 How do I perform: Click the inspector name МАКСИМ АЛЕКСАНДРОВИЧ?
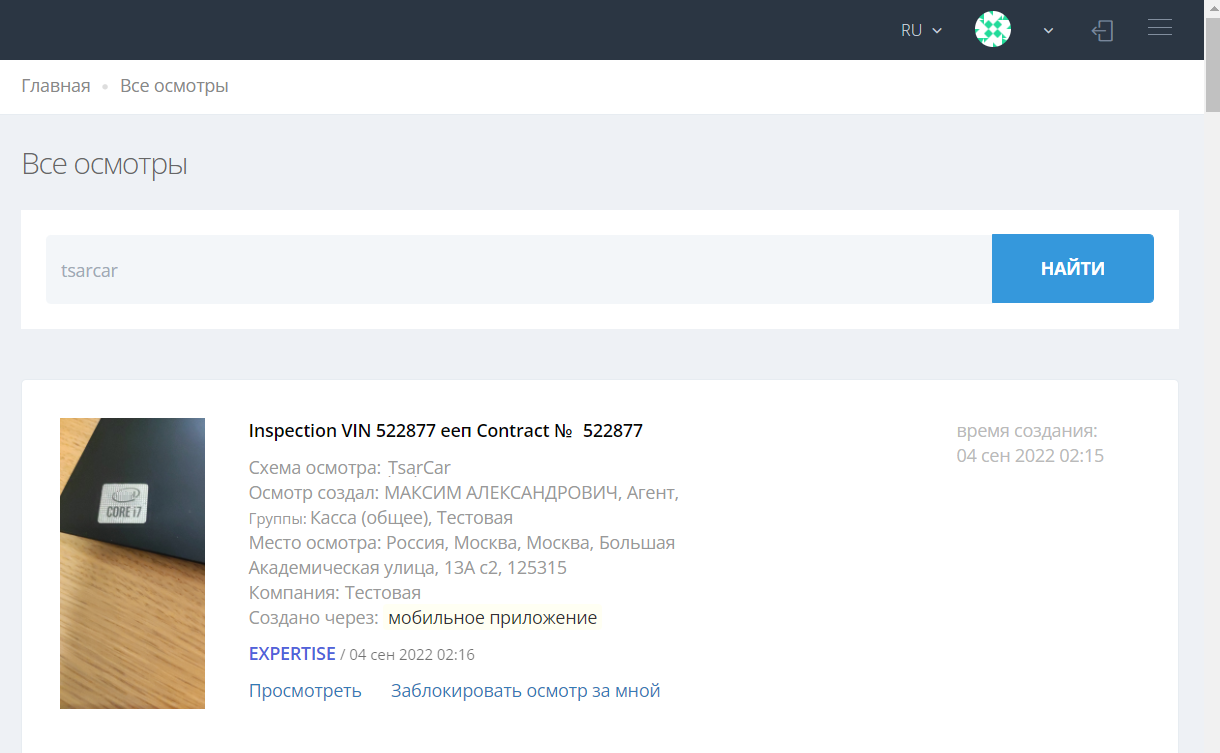pyautogui.click(x=502, y=492)
